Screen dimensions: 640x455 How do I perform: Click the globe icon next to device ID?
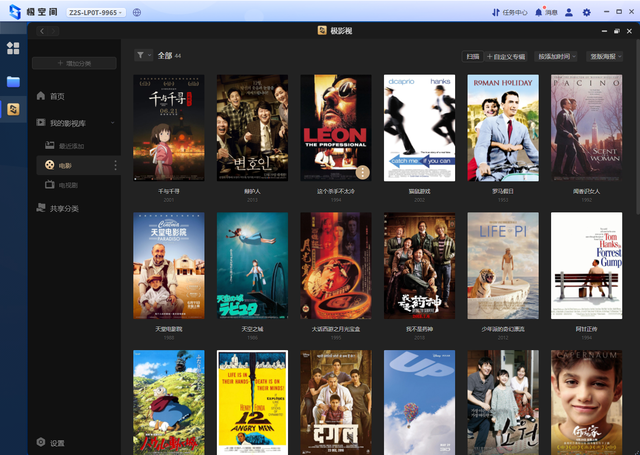(x=137, y=13)
